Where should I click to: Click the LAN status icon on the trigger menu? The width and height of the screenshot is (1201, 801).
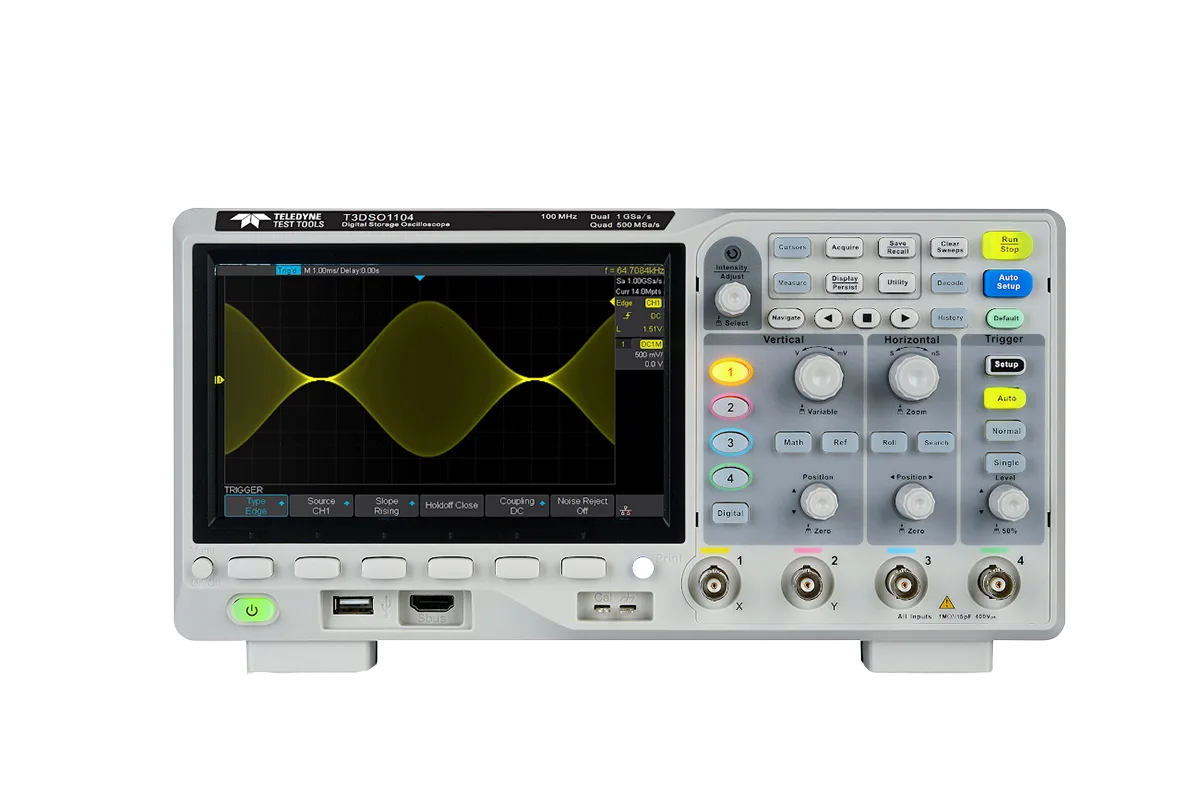pyautogui.click(x=625, y=508)
